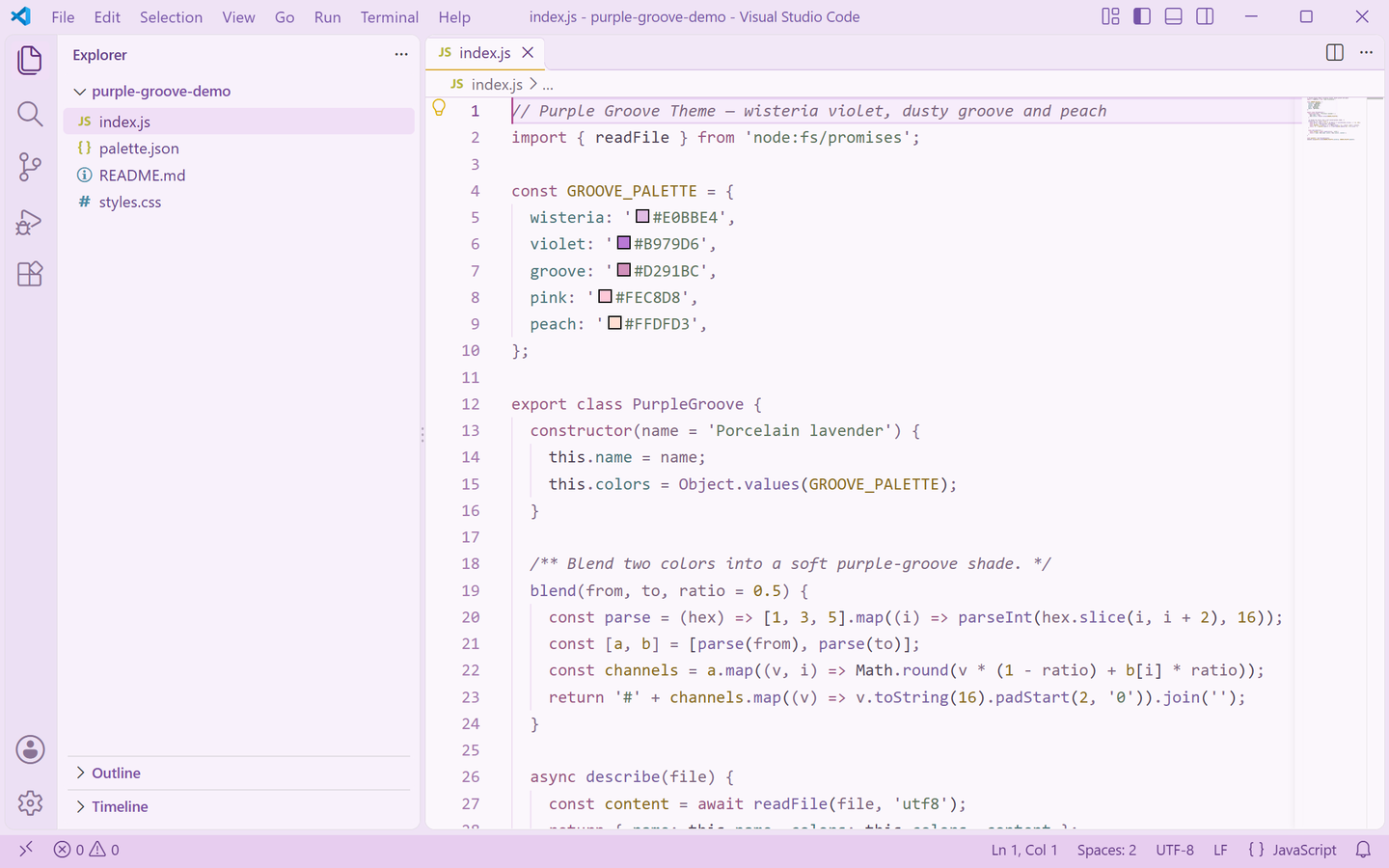Change the UTF-8 file encoding
The image size is (1389, 868).
1175,850
